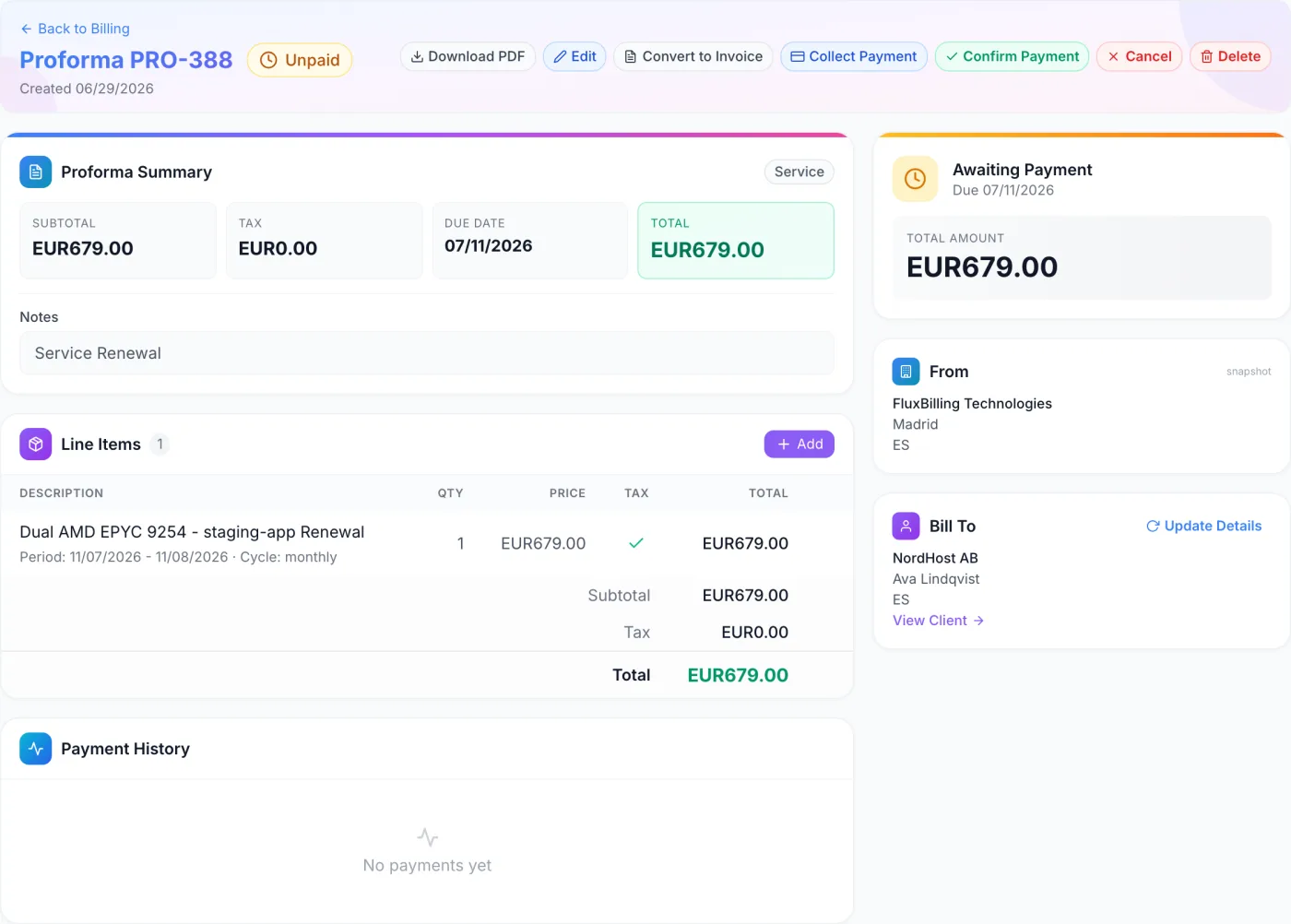Click the SUBTOTAL EUR679.00 card value

tap(83, 248)
